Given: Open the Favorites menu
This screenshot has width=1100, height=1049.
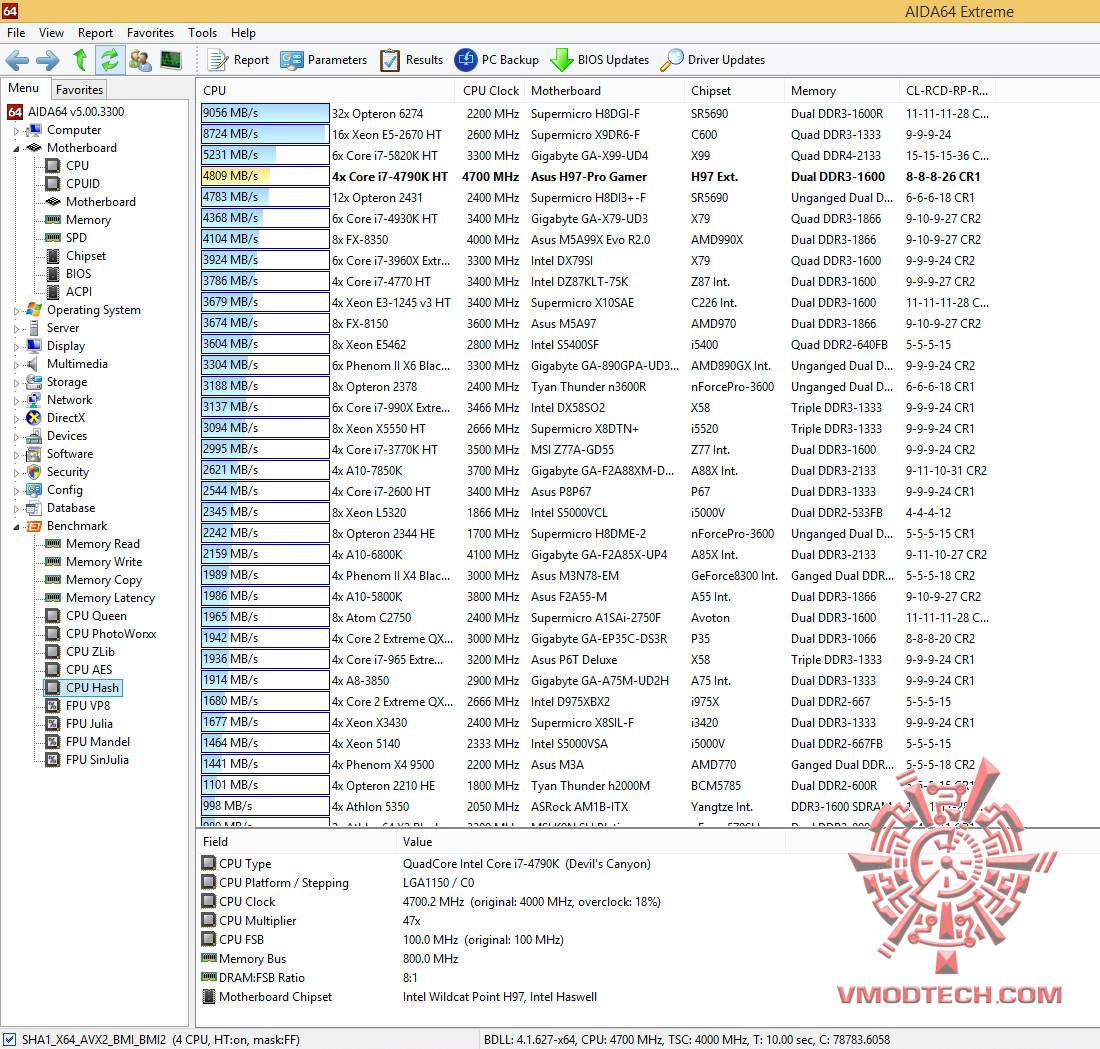Looking at the screenshot, I should pos(150,33).
